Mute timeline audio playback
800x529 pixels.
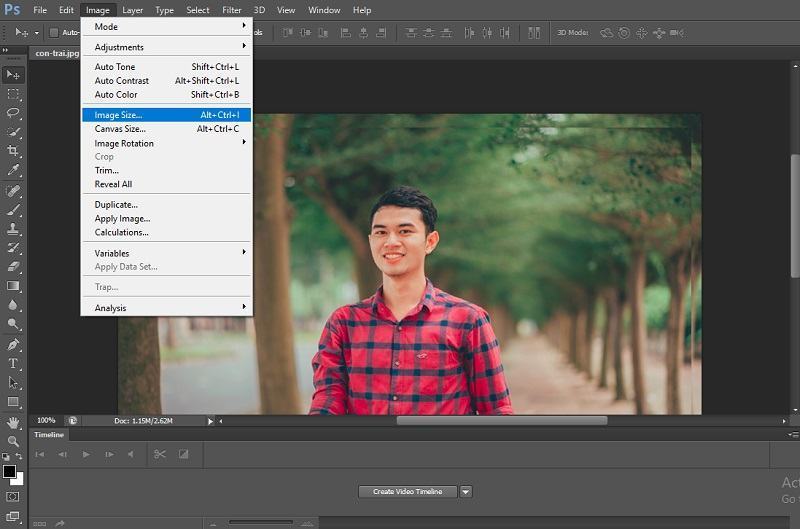tap(131, 454)
